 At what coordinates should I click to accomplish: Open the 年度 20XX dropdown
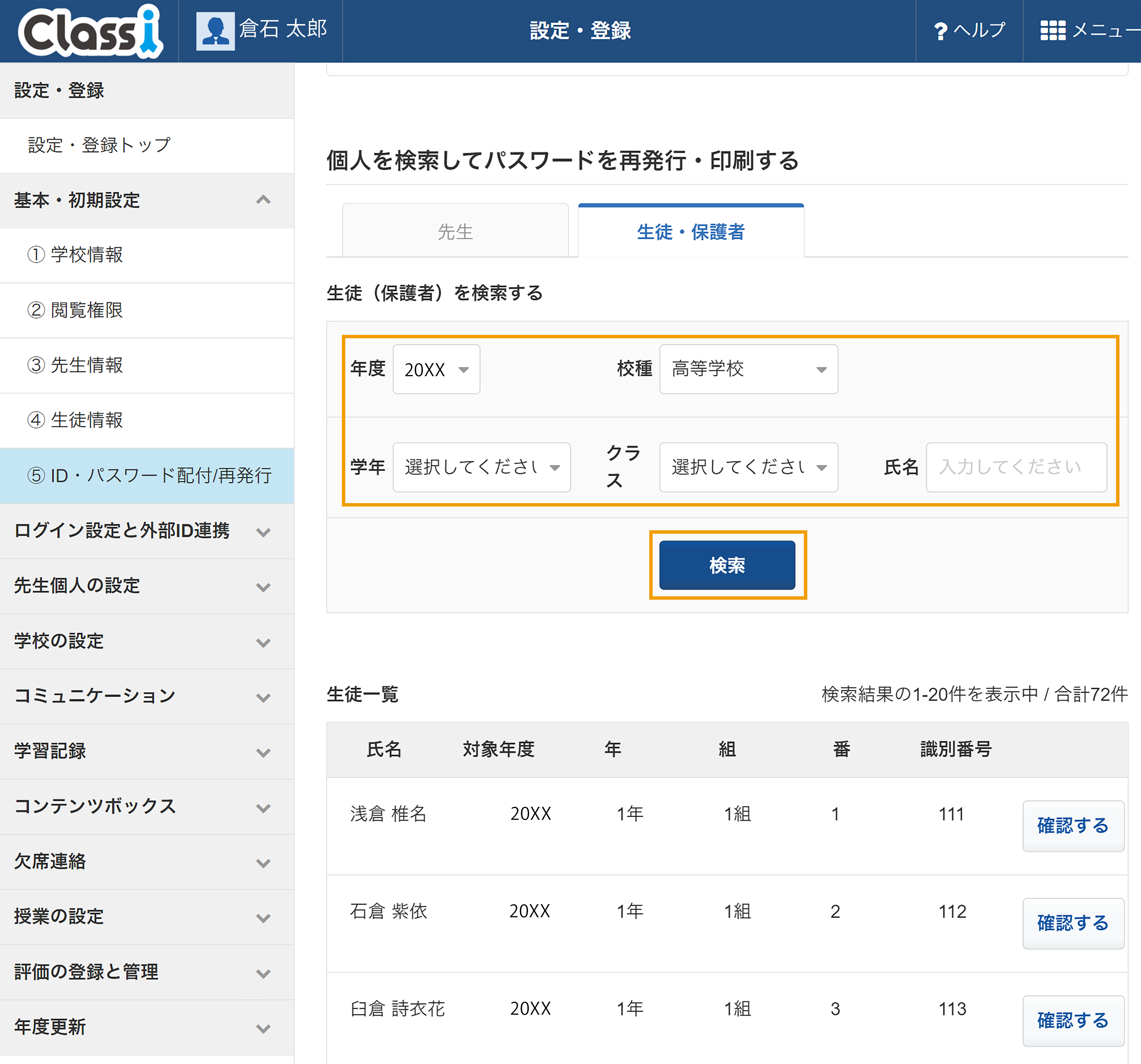436,369
